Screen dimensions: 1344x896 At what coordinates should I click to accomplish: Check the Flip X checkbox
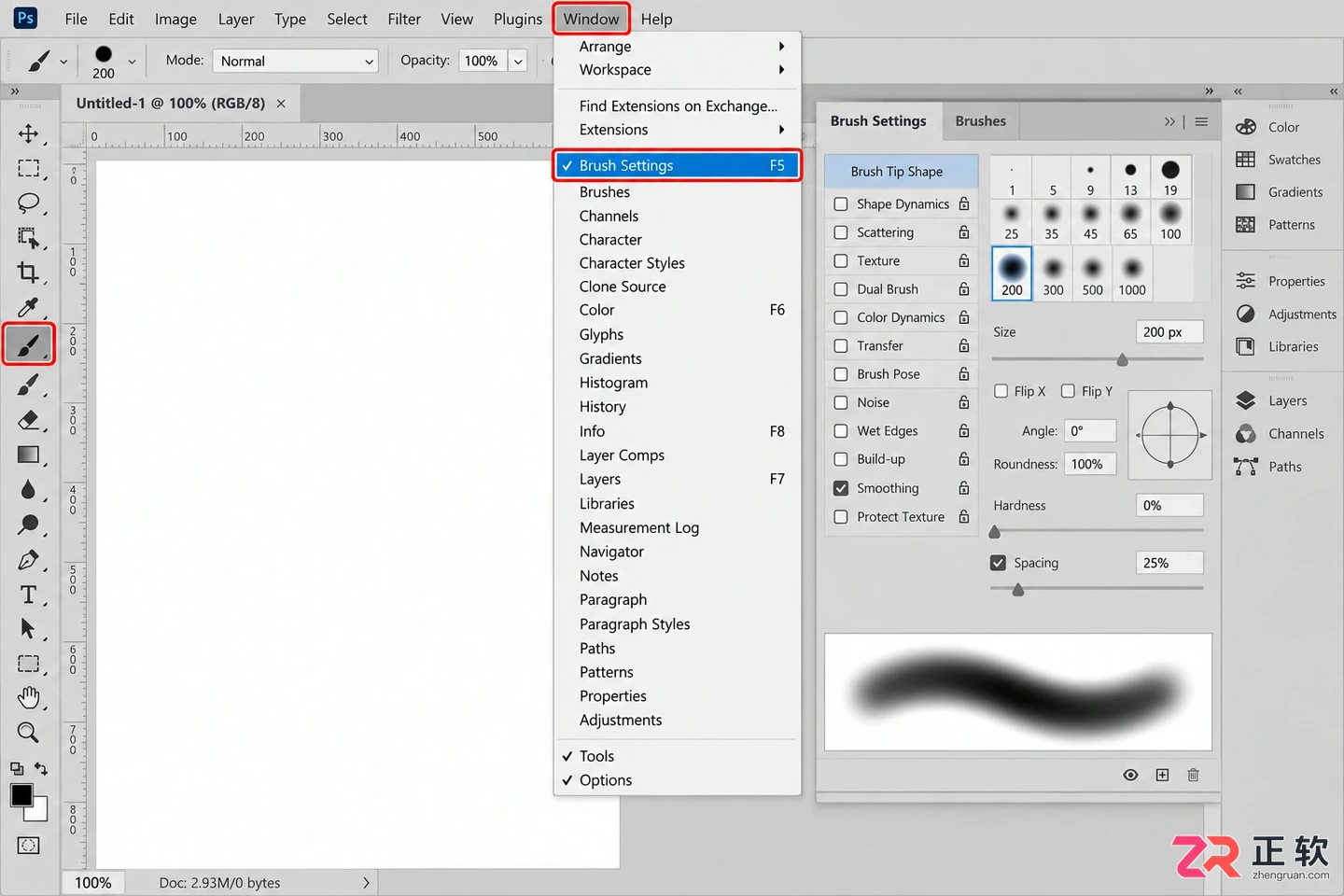[x=1001, y=391]
